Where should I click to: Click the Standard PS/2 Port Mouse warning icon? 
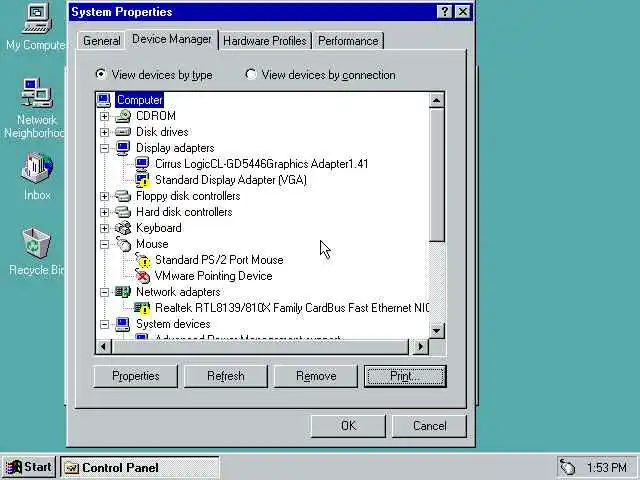pos(142,260)
